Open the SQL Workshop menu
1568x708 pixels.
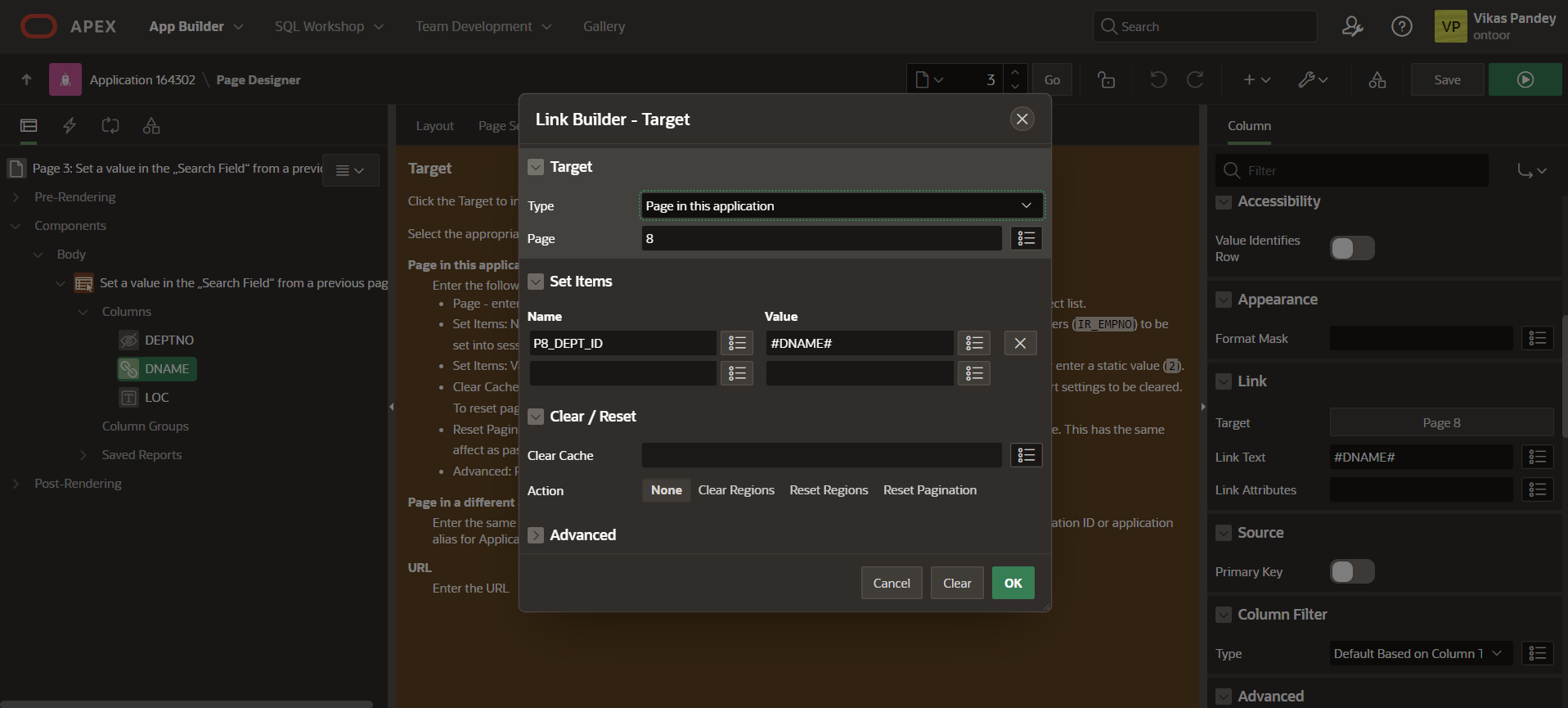329,26
